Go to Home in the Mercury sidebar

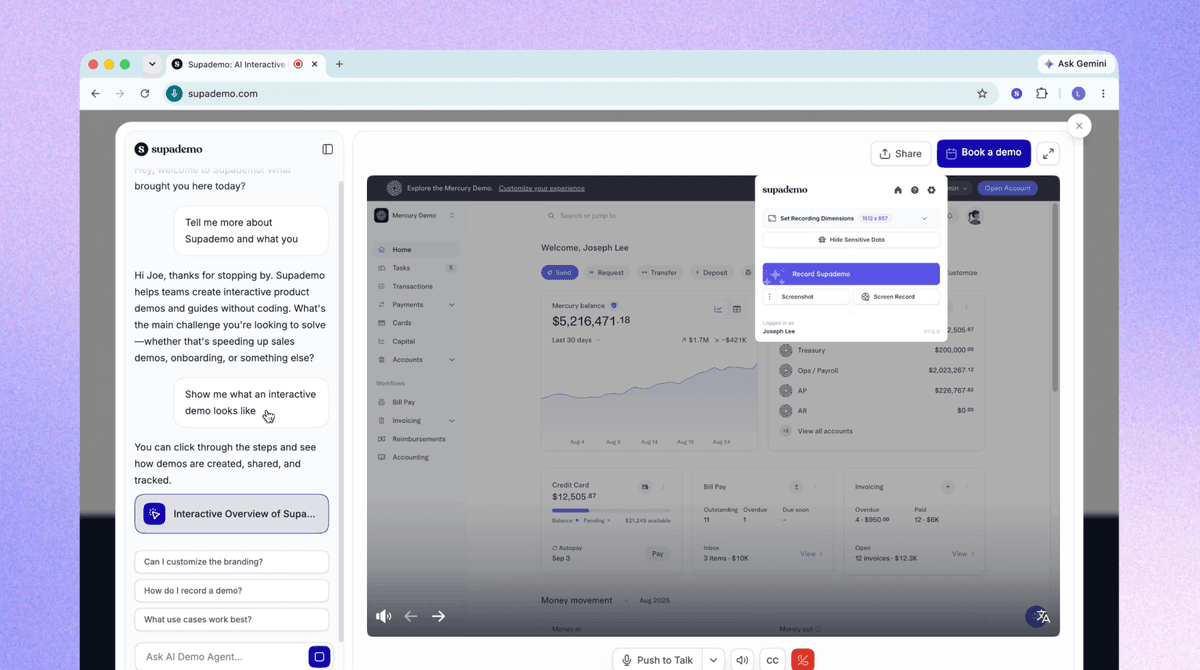417,250
